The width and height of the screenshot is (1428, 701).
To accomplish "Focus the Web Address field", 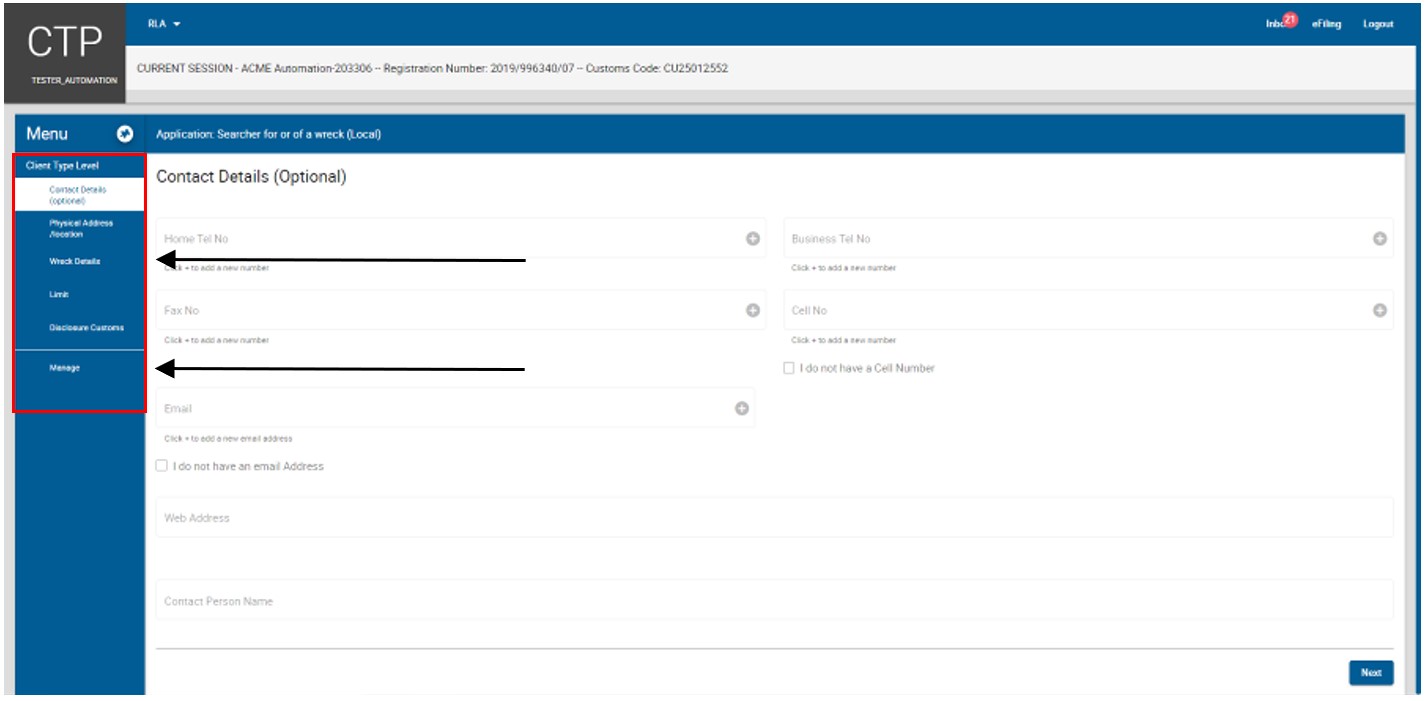I will pos(774,517).
